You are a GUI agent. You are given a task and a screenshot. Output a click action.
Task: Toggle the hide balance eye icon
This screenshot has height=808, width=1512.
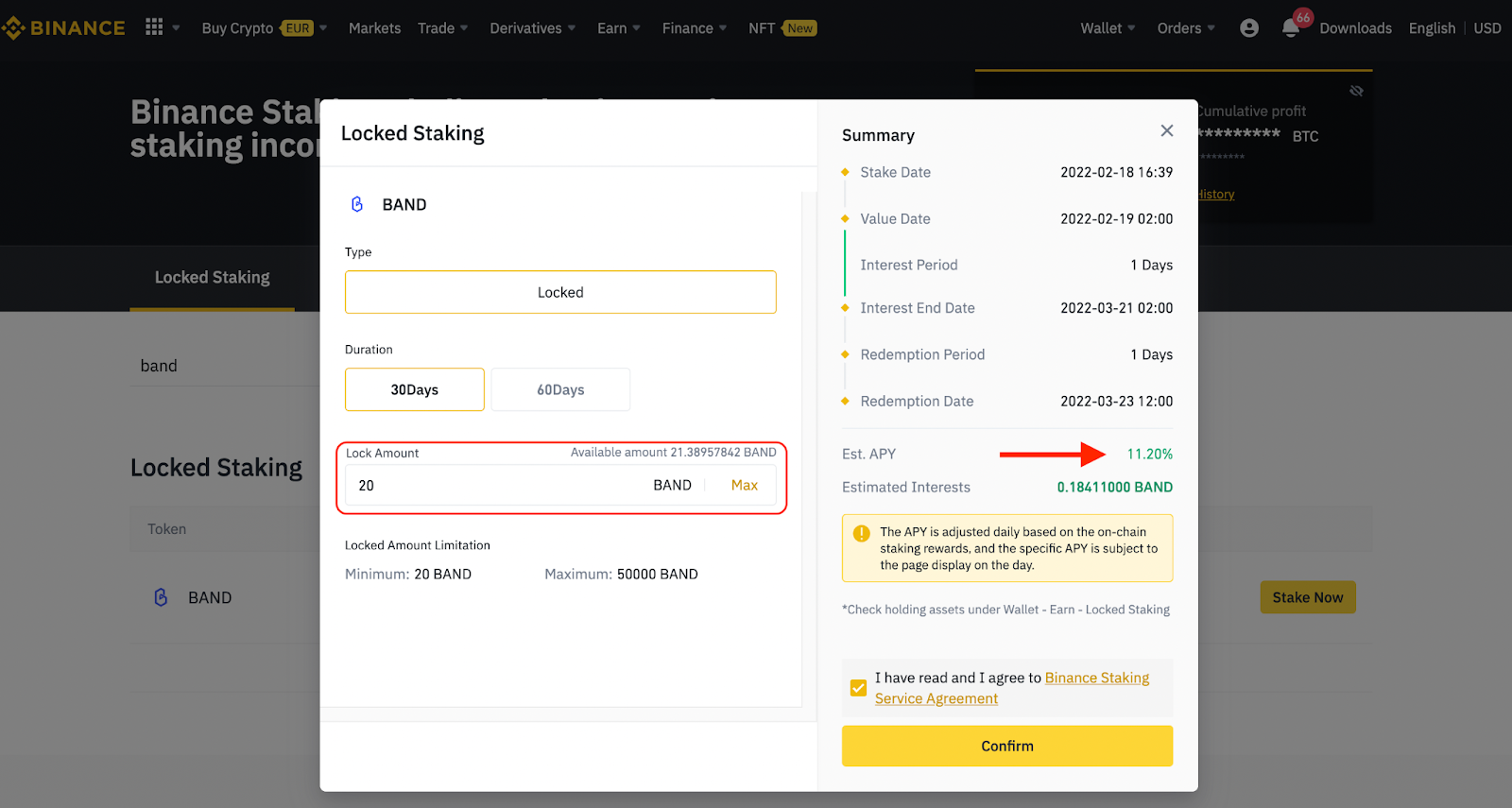click(1356, 91)
